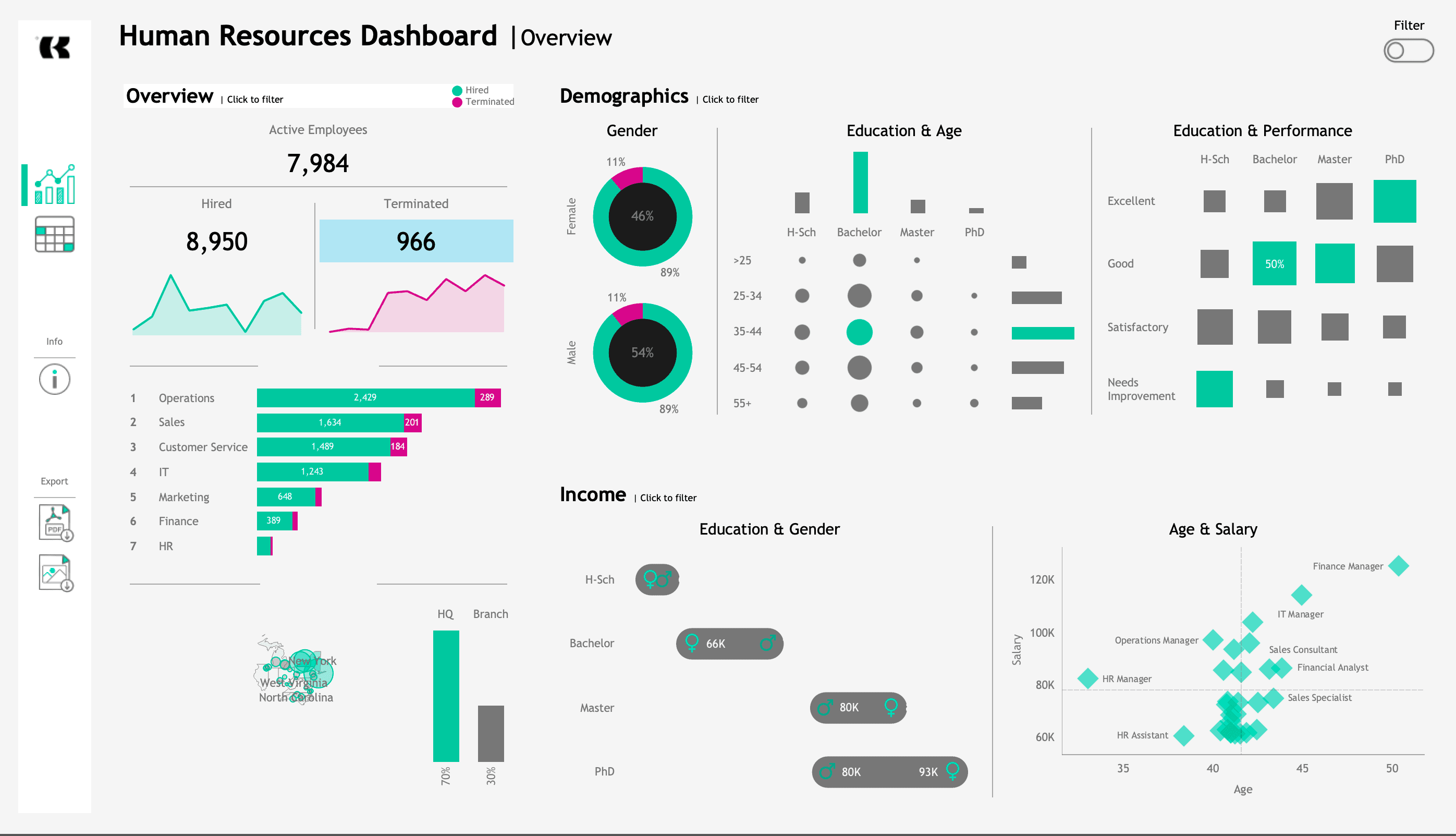Click the Terminated legend dot
This screenshot has width=1456, height=836.
click(x=457, y=102)
